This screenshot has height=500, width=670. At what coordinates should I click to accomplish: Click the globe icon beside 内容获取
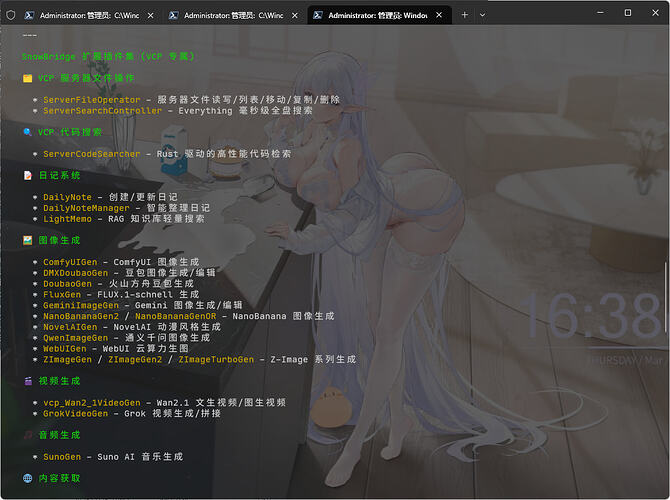[x=27, y=478]
